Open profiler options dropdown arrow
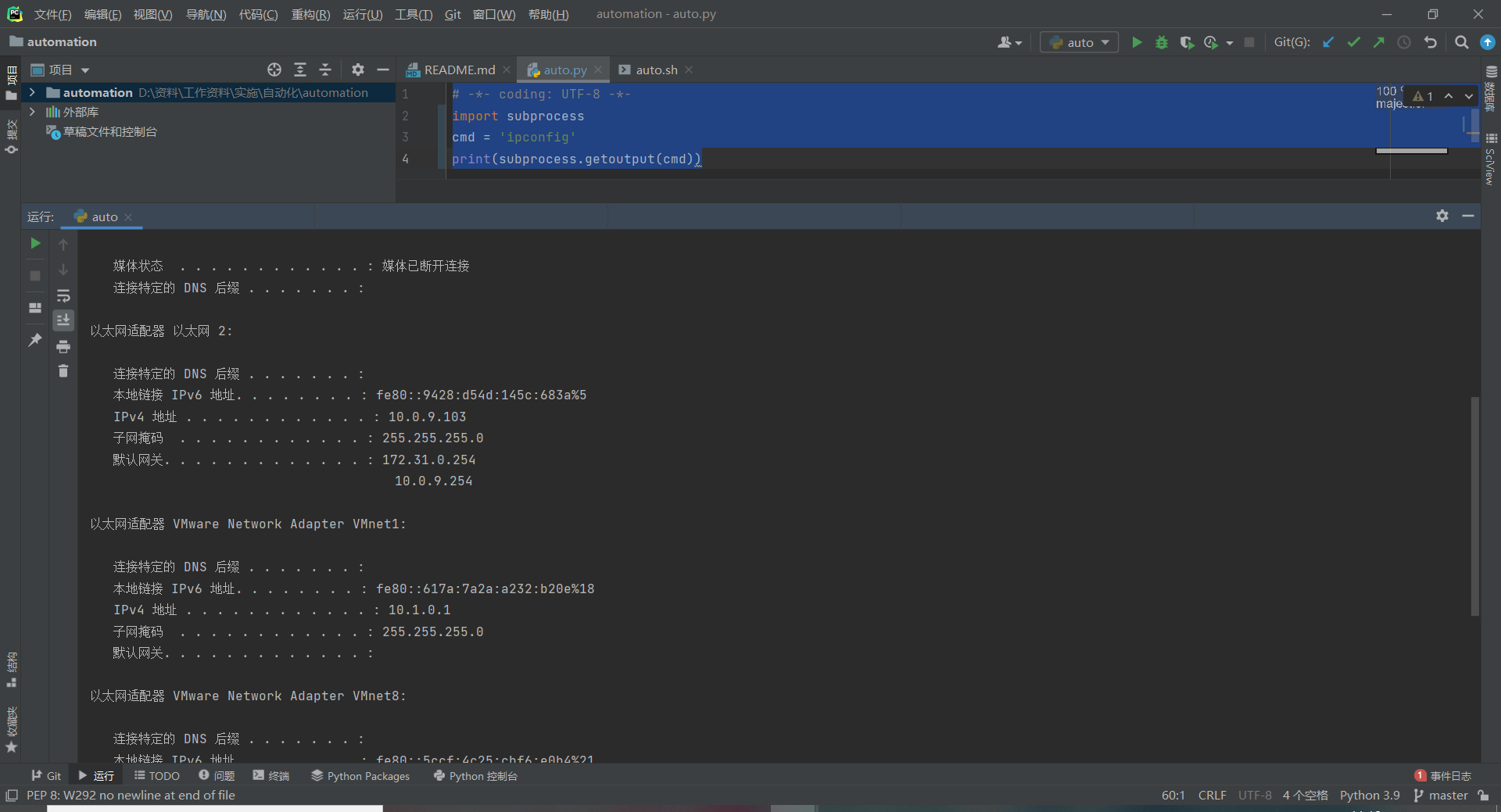Viewport: 1501px width, 812px height. click(1230, 43)
